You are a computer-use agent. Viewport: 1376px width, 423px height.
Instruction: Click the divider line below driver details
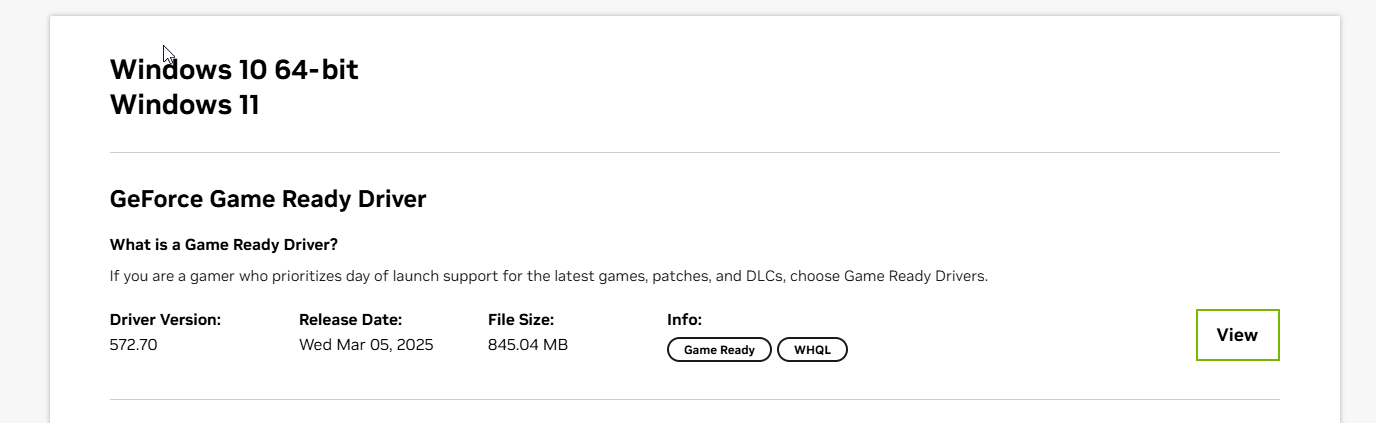pos(695,399)
